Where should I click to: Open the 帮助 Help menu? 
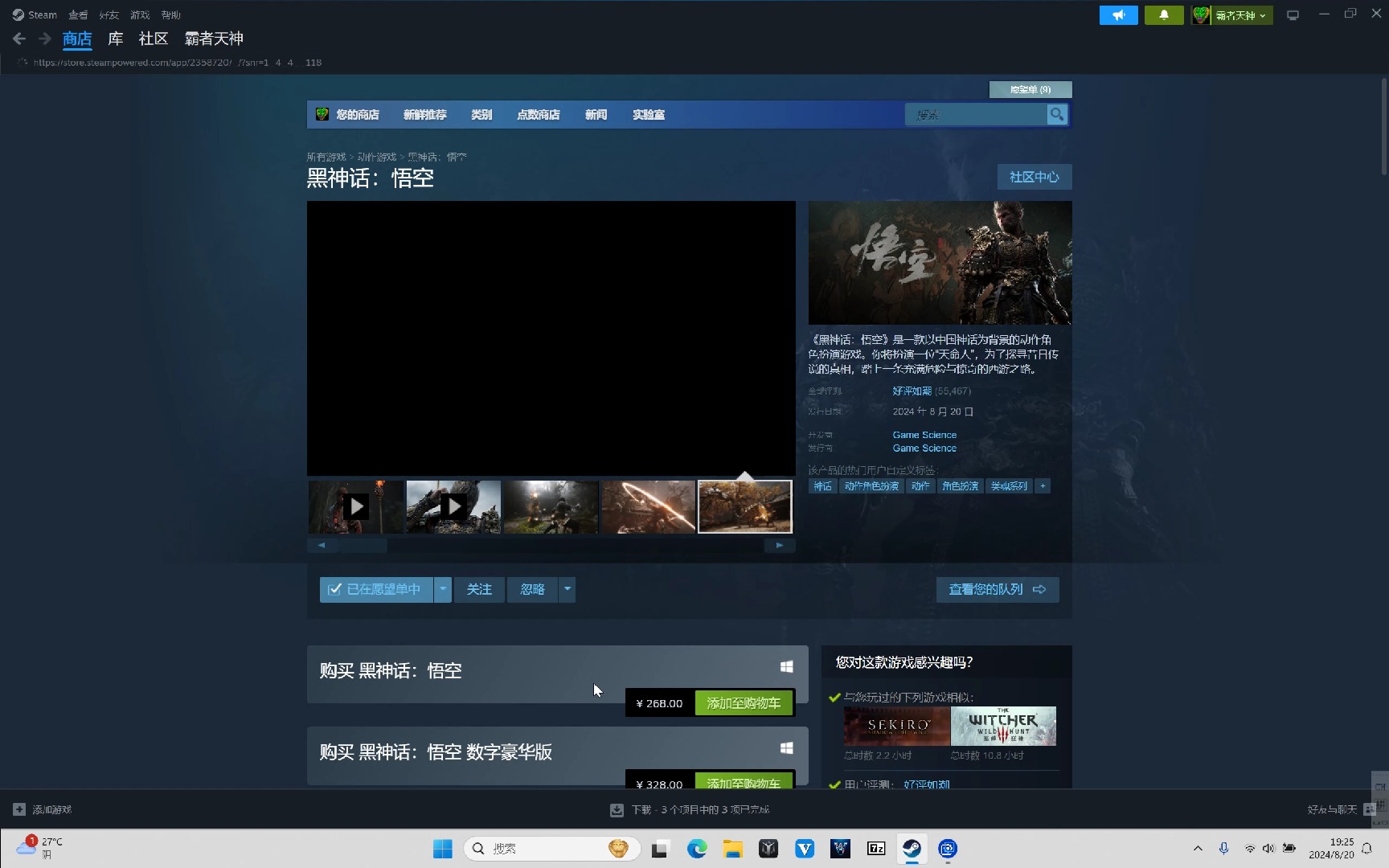[x=170, y=15]
